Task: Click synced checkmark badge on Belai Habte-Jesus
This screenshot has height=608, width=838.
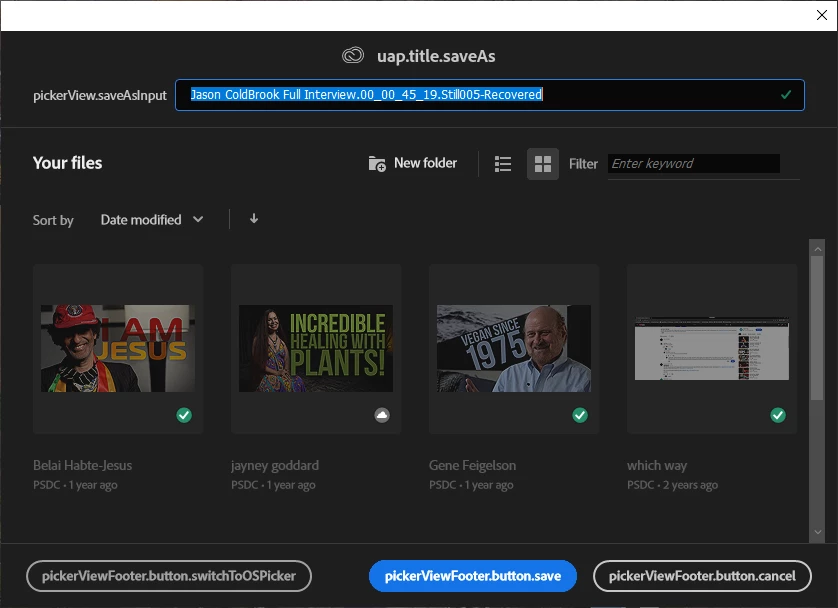Action: (x=184, y=415)
